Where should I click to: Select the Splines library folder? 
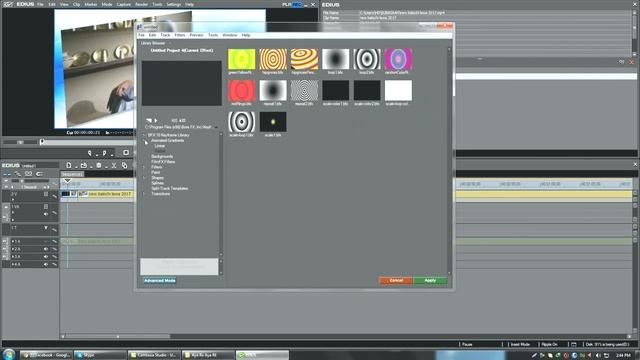(x=157, y=183)
